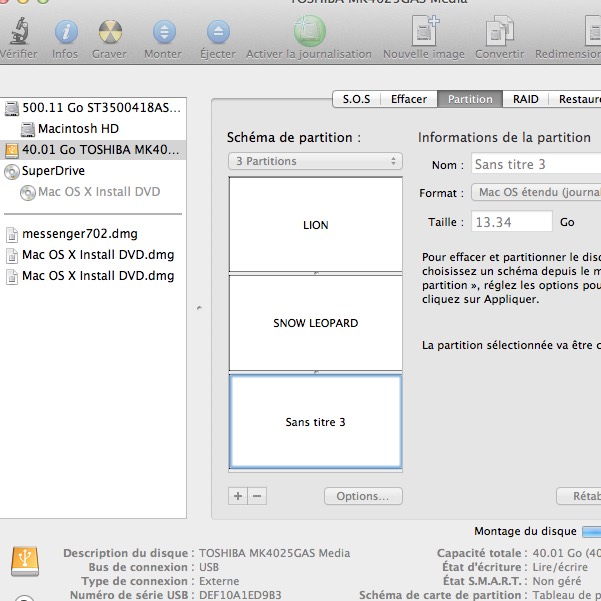Switch to the Effacer tab
The image size is (601, 601).
[409, 99]
